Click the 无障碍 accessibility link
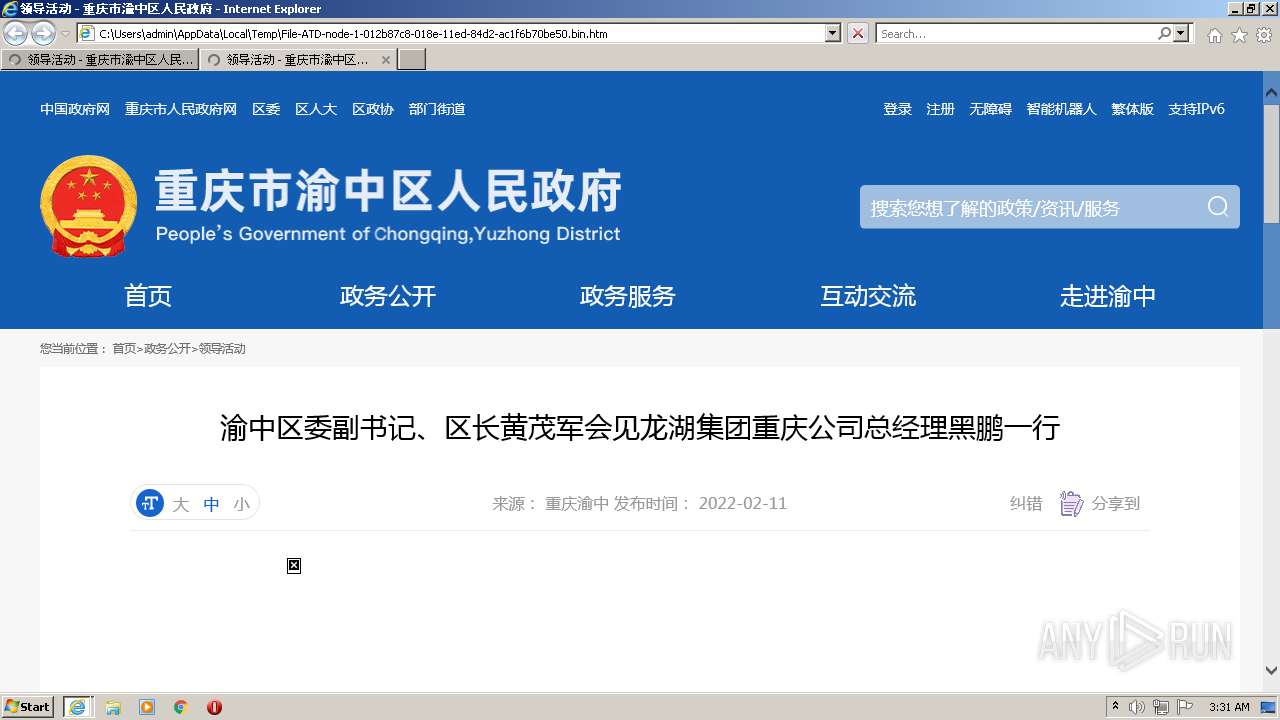This screenshot has width=1280, height=720. (990, 109)
